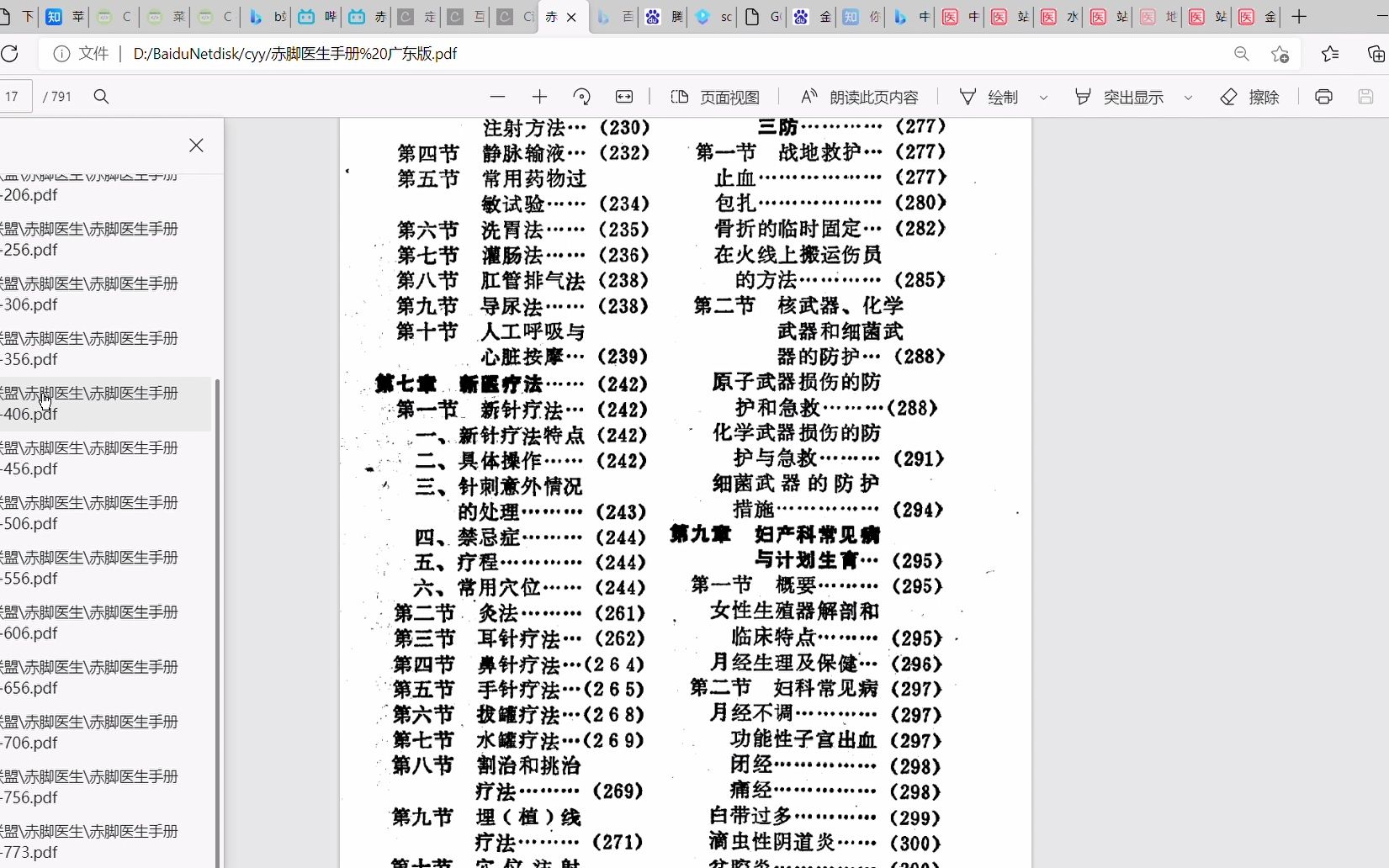Viewport: 1389px width, 868px height.
Task: Click the zoom magnifier icon in address bar
Action: [x=1241, y=54]
